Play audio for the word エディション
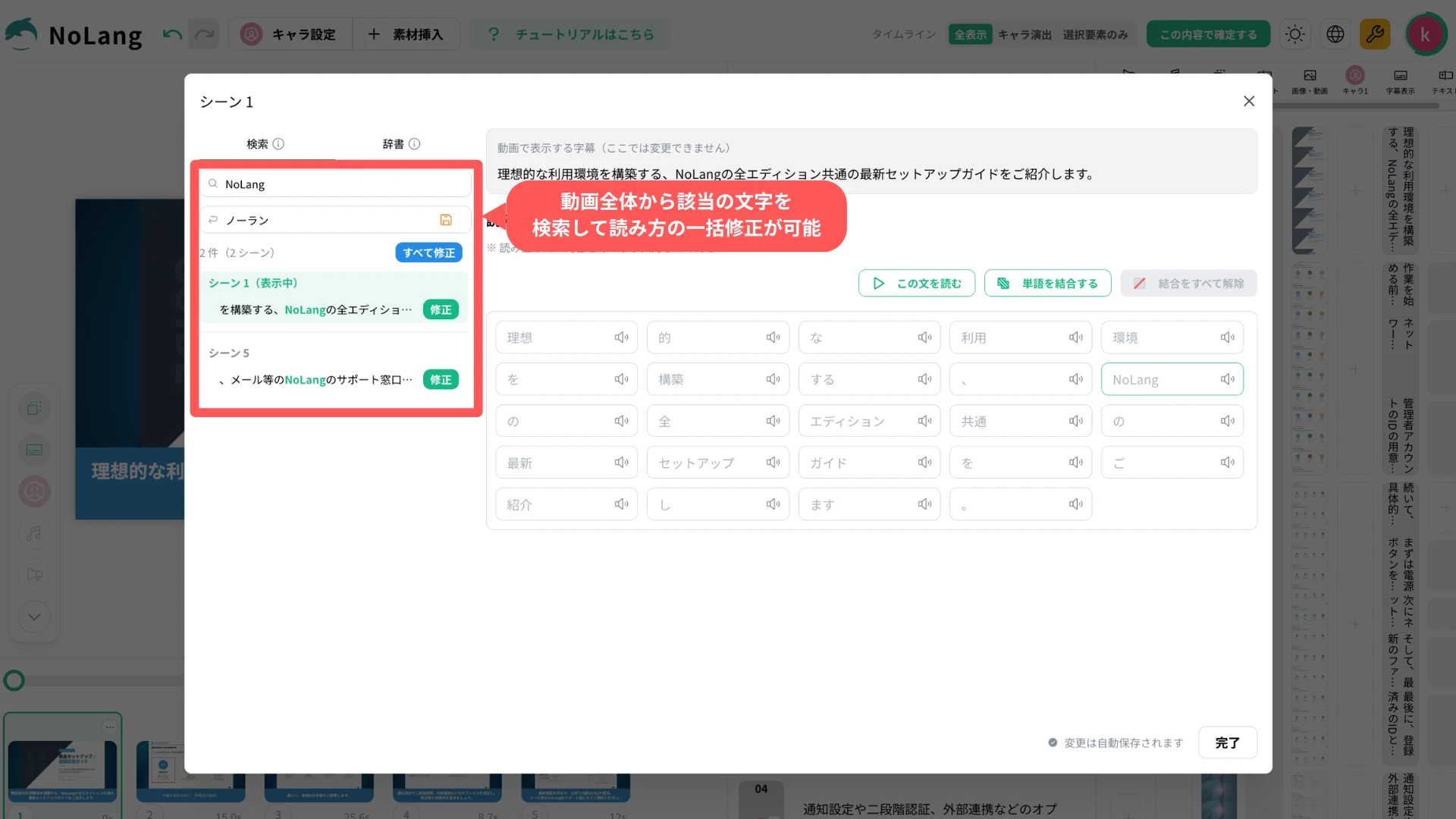Viewport: 1456px width, 819px height. click(924, 421)
